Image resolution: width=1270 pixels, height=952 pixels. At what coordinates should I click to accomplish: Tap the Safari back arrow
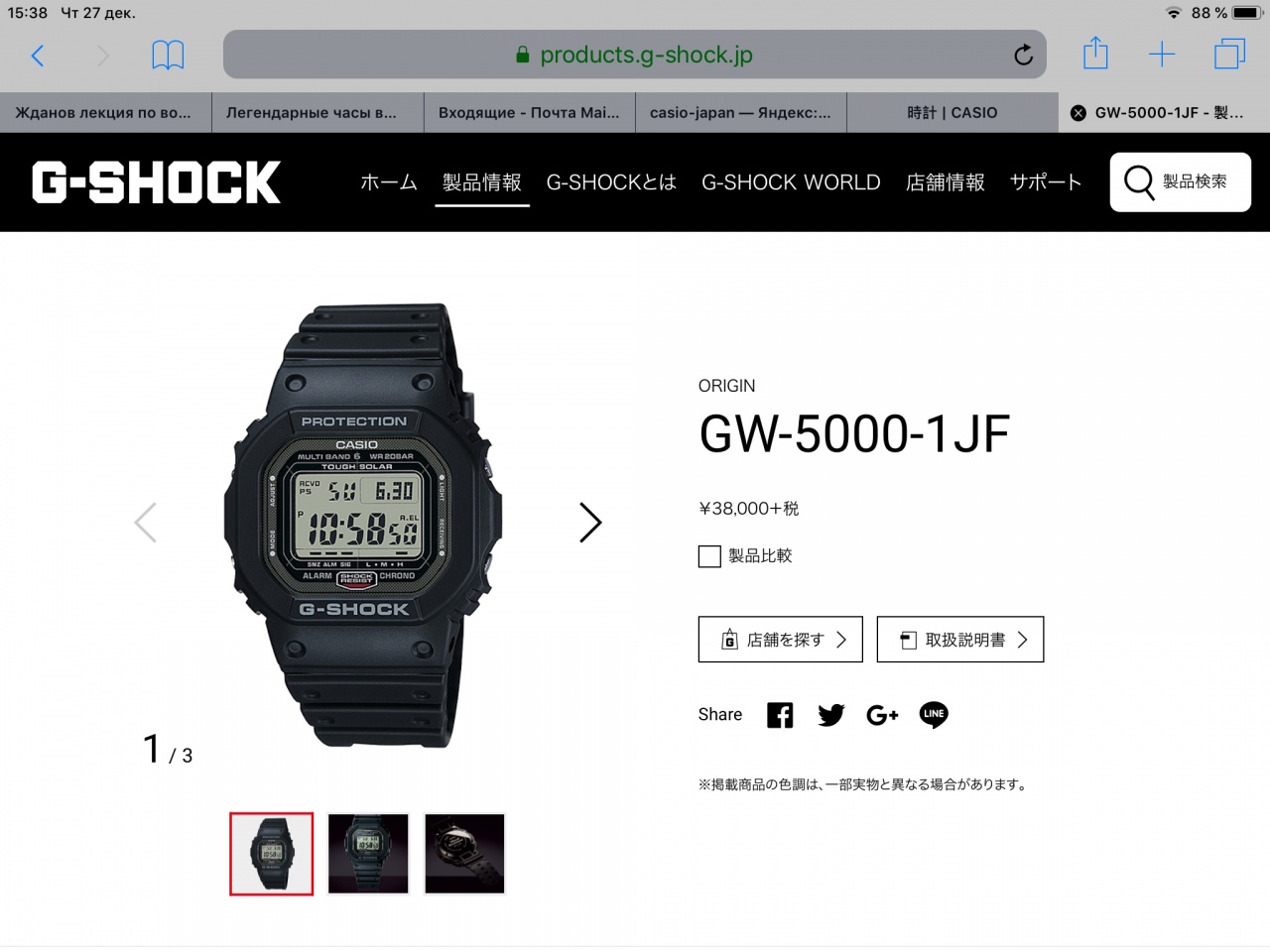coord(38,56)
